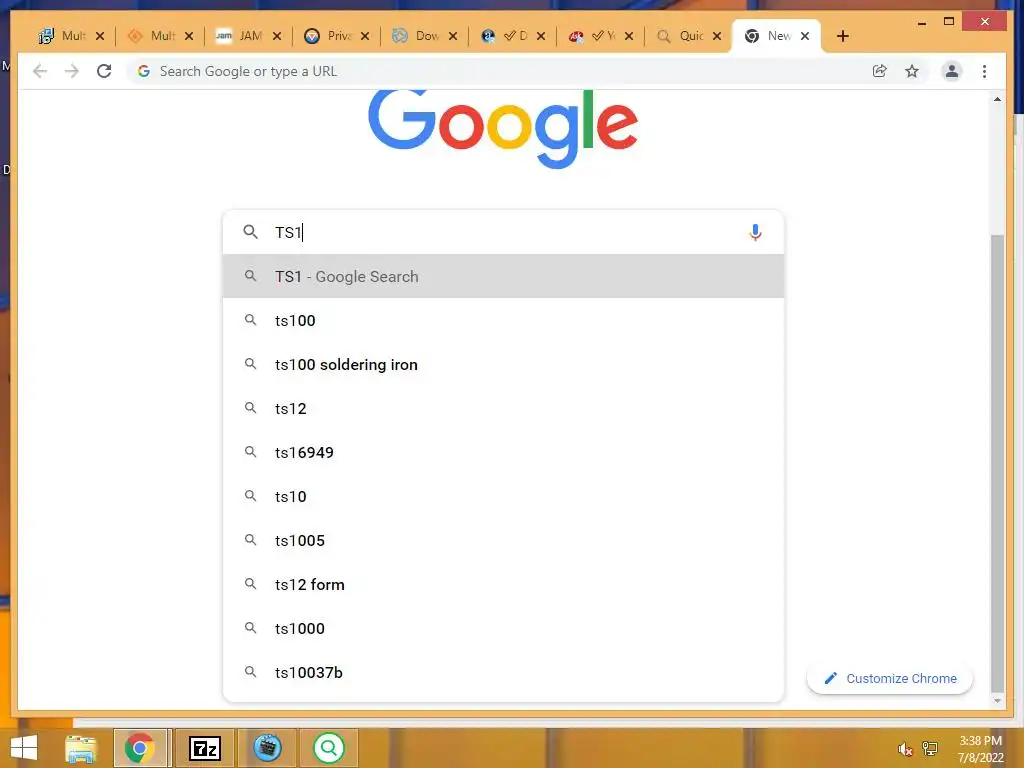Open Chrome's three-dot menu

(984, 71)
